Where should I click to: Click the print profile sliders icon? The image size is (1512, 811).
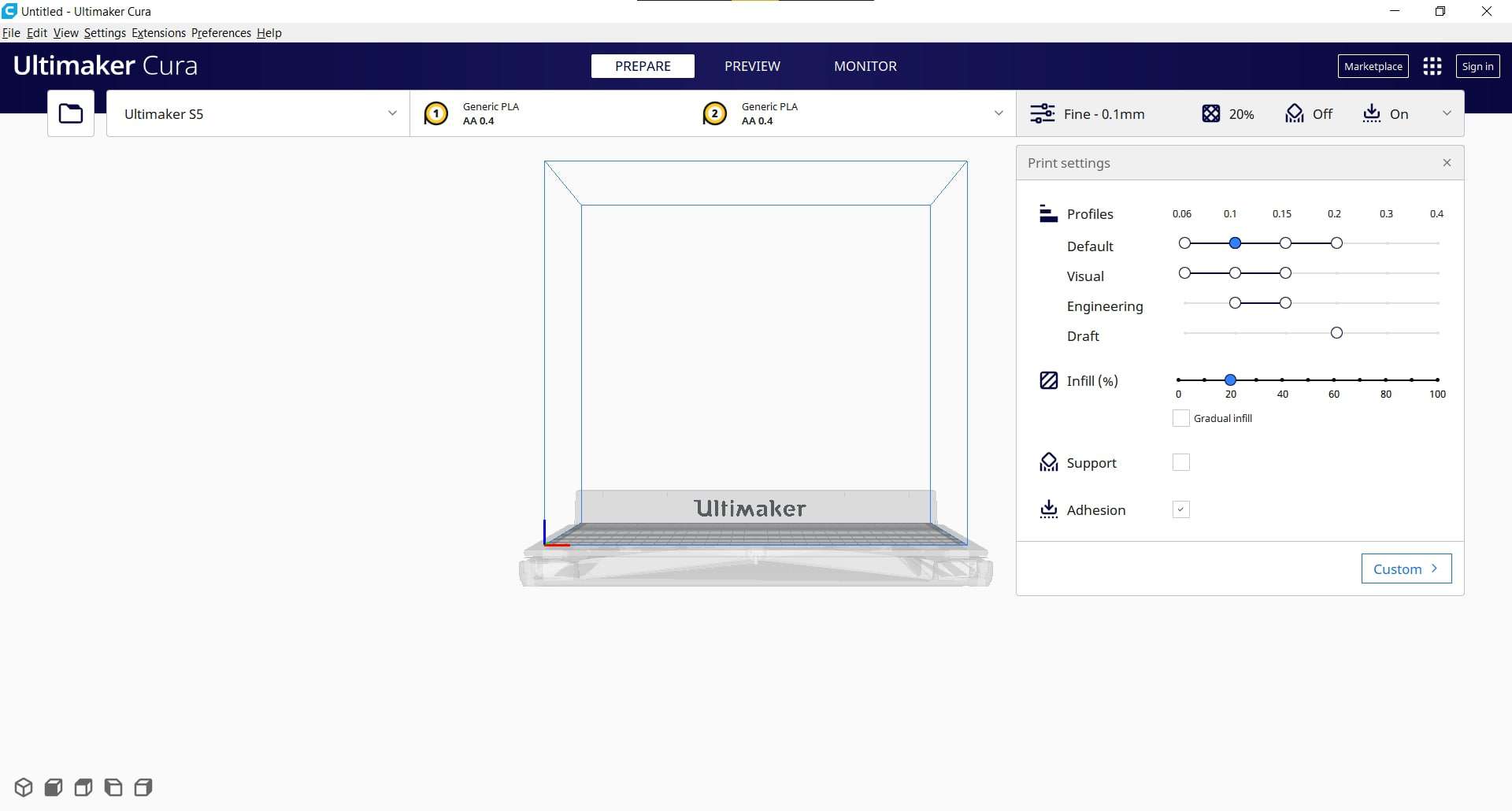click(1043, 114)
